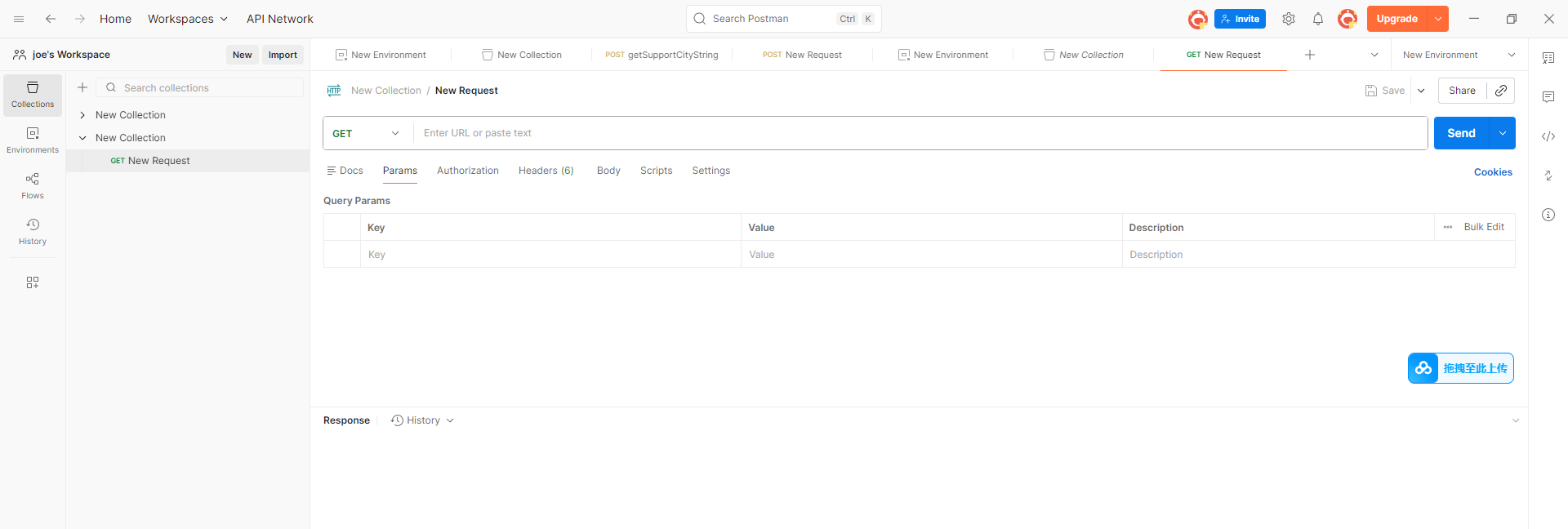
Task: Click the Import button
Action: (x=283, y=55)
